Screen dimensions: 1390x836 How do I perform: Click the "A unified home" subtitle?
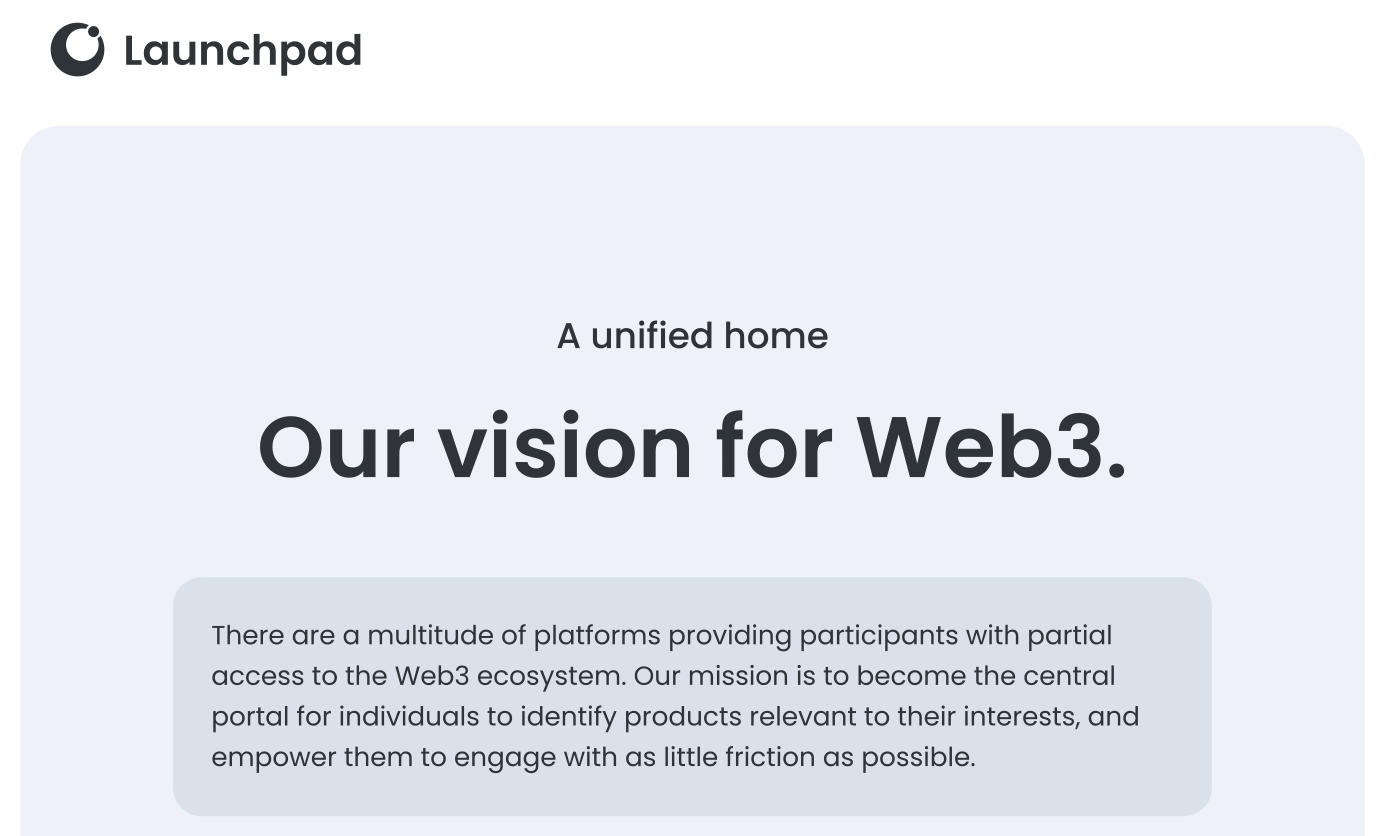click(x=692, y=336)
